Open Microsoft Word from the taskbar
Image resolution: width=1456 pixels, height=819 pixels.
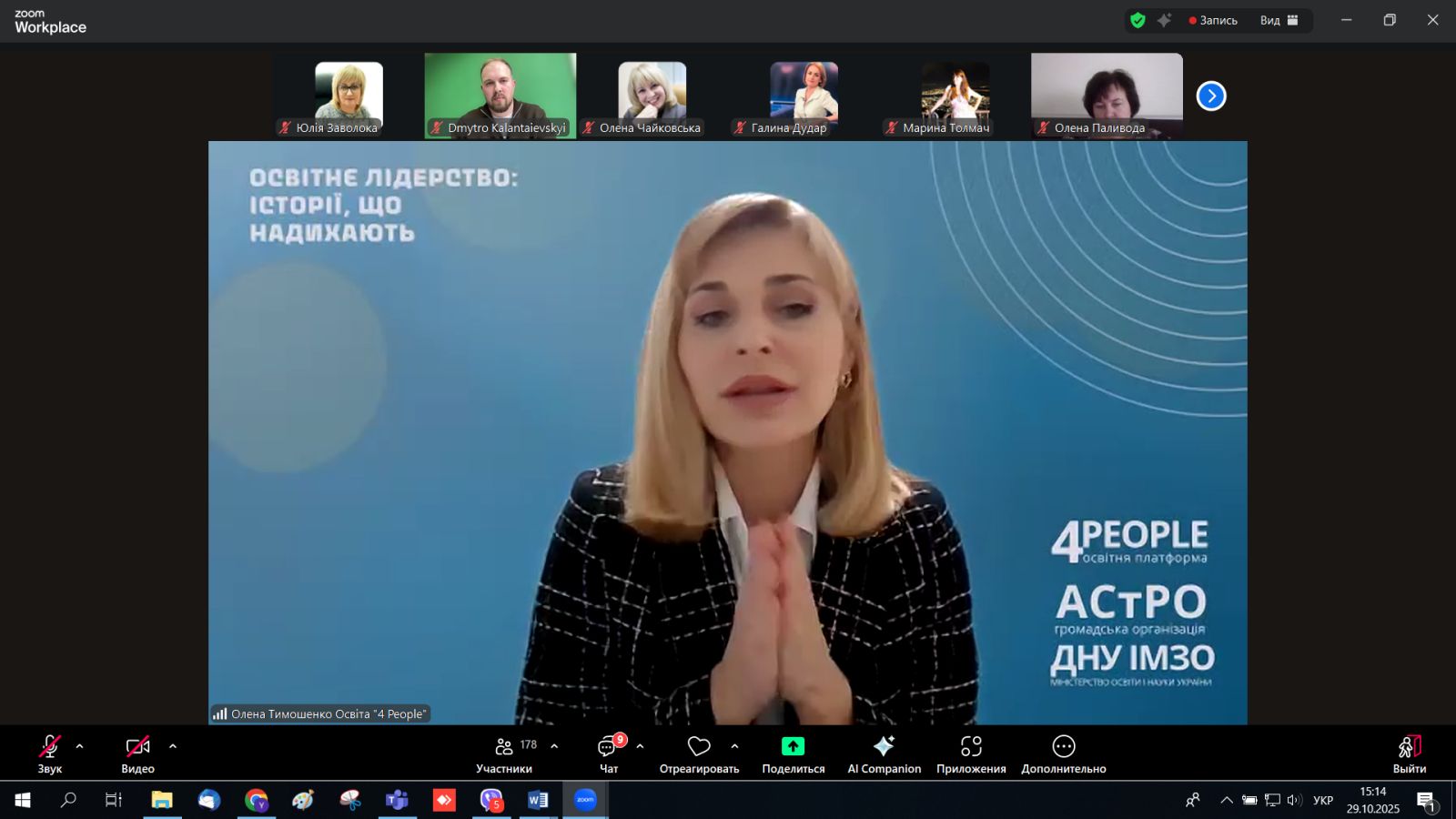(538, 801)
